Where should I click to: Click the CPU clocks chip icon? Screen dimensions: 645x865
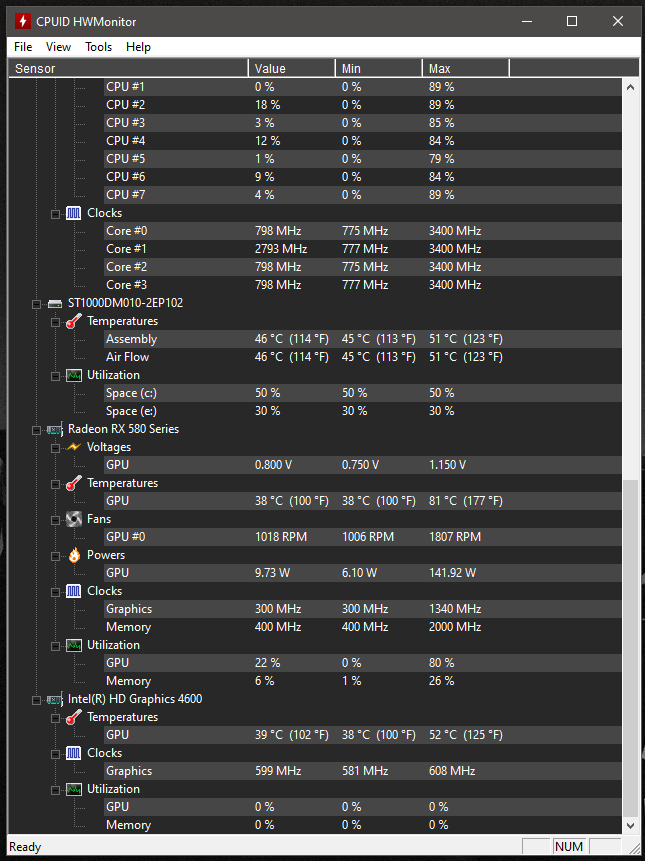click(73, 213)
